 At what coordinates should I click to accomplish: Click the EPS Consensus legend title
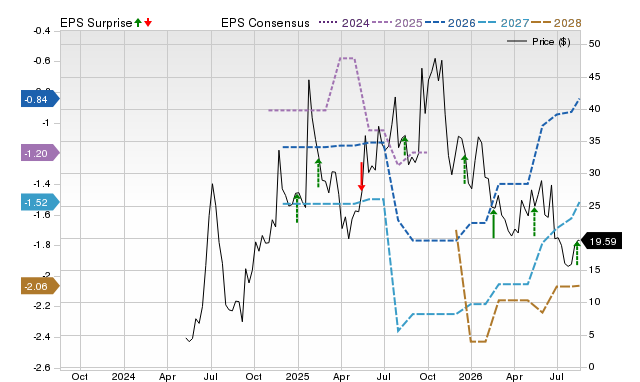(x=265, y=23)
